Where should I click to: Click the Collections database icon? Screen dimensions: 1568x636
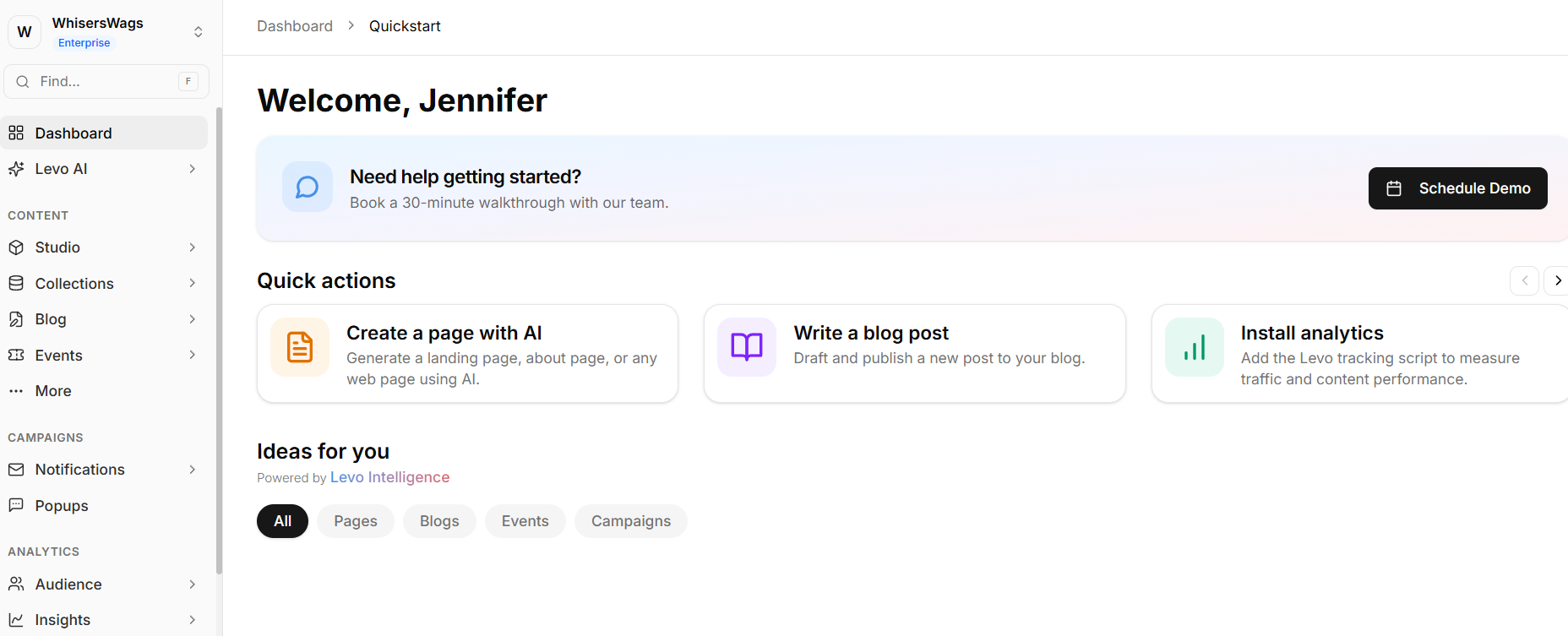(16, 284)
